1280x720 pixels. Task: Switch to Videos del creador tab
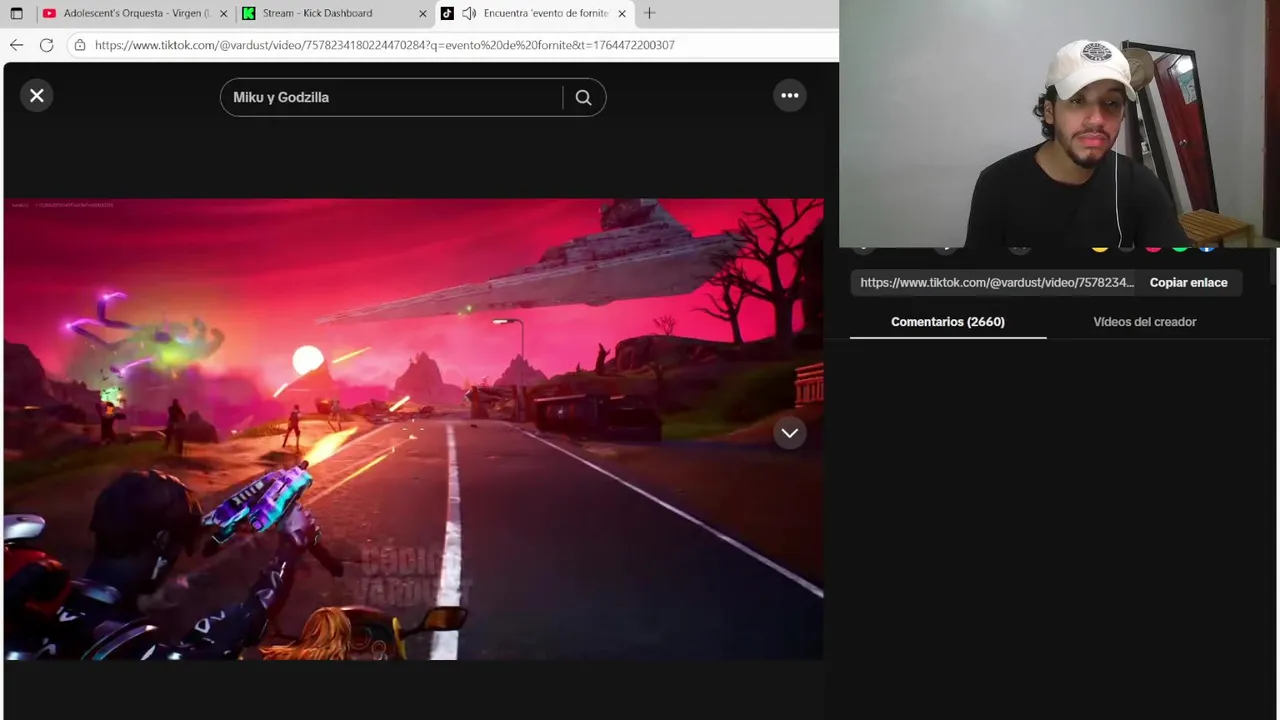click(1145, 322)
